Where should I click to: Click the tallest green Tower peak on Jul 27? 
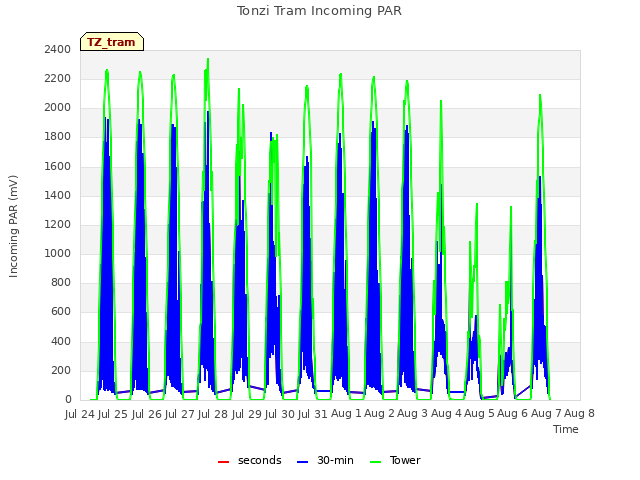pos(208,59)
